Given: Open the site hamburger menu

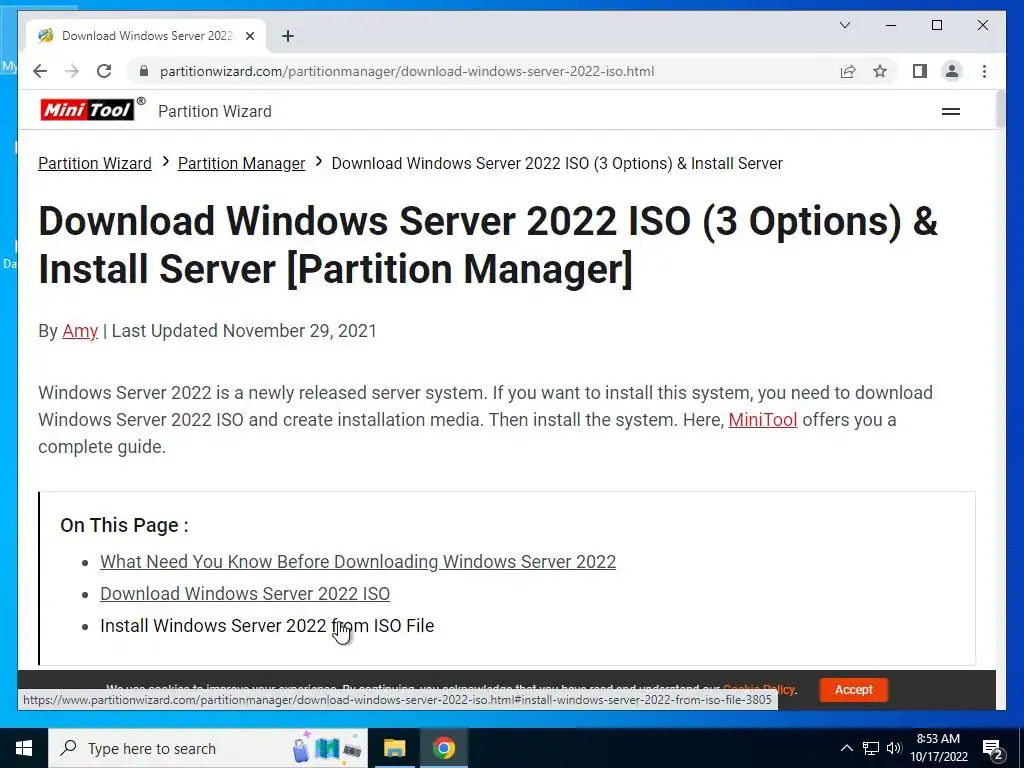Looking at the screenshot, I should (x=951, y=112).
